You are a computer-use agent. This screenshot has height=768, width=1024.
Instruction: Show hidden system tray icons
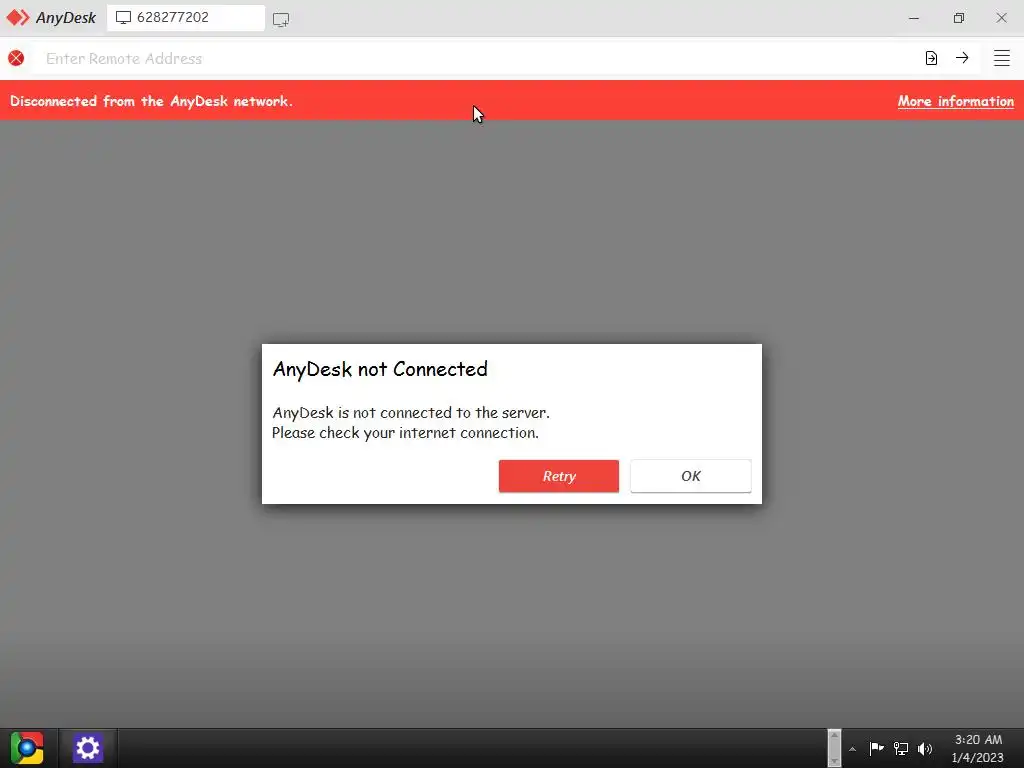click(852, 749)
